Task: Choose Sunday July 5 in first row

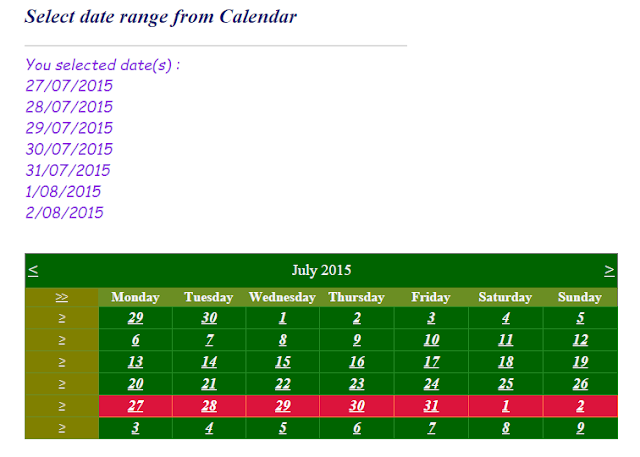Action: click(x=580, y=318)
